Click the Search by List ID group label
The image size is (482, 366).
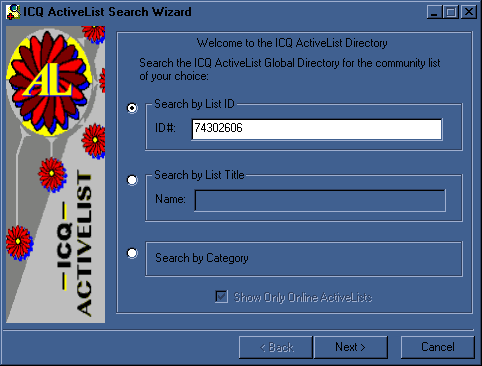[194, 104]
